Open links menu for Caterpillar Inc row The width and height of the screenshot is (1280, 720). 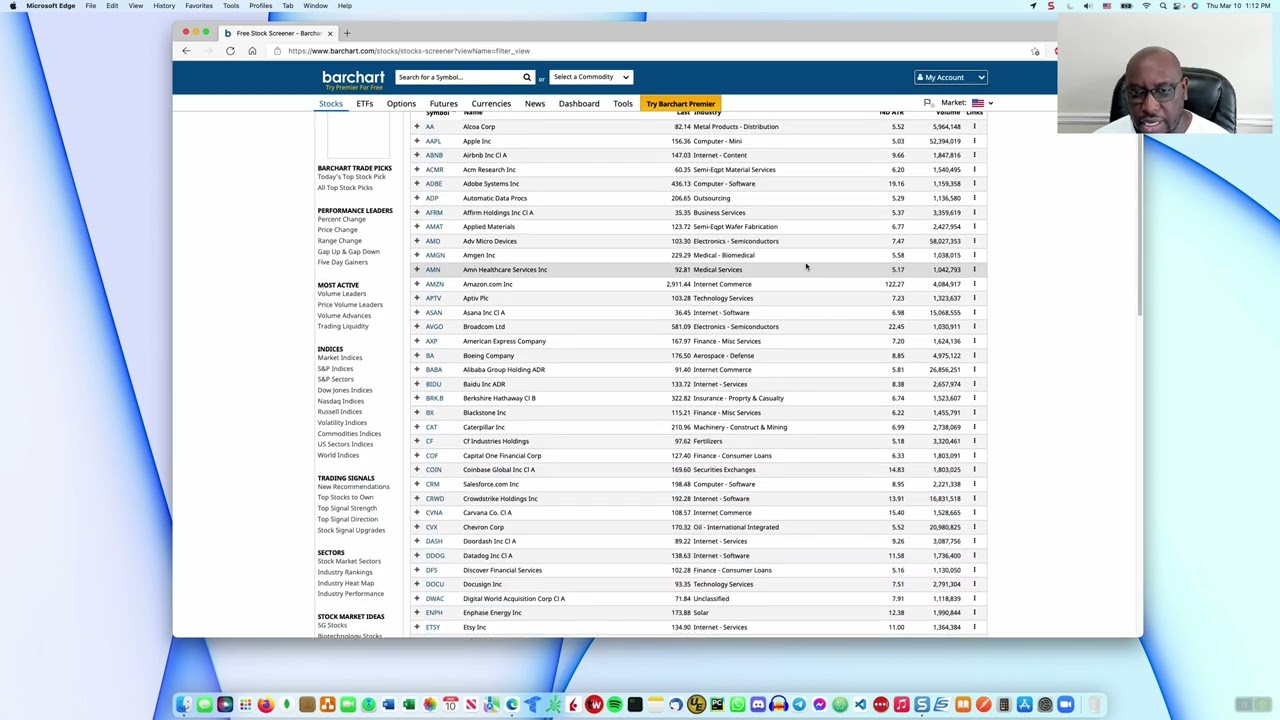click(x=974, y=427)
